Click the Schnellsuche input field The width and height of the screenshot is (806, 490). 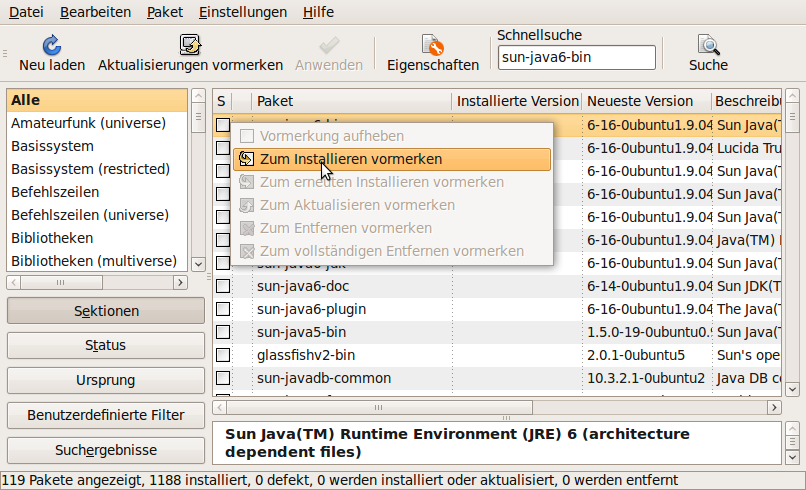pyautogui.click(x=576, y=57)
